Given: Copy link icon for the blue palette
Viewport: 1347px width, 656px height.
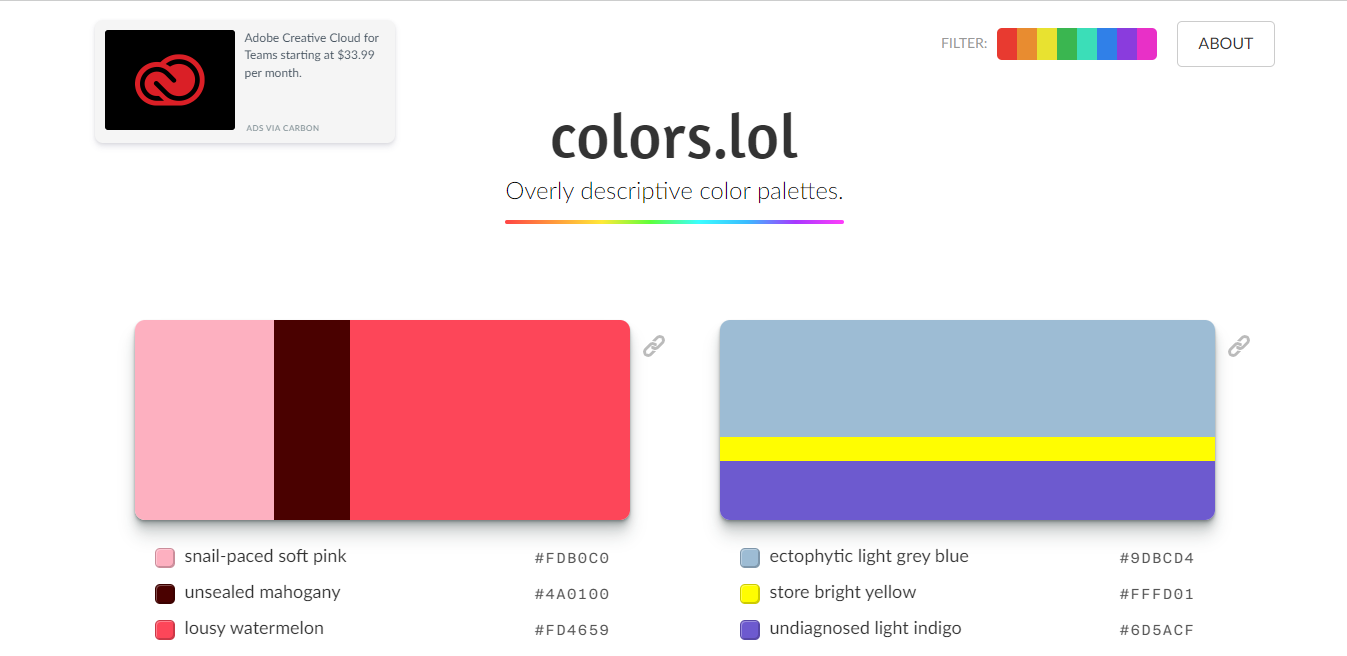Looking at the screenshot, I should click(x=1239, y=346).
